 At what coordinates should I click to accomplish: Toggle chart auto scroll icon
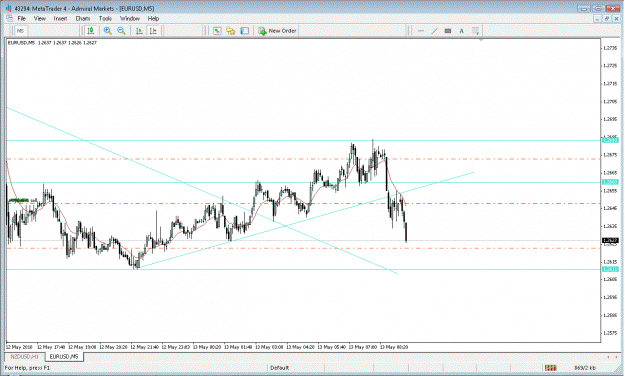coord(139,31)
